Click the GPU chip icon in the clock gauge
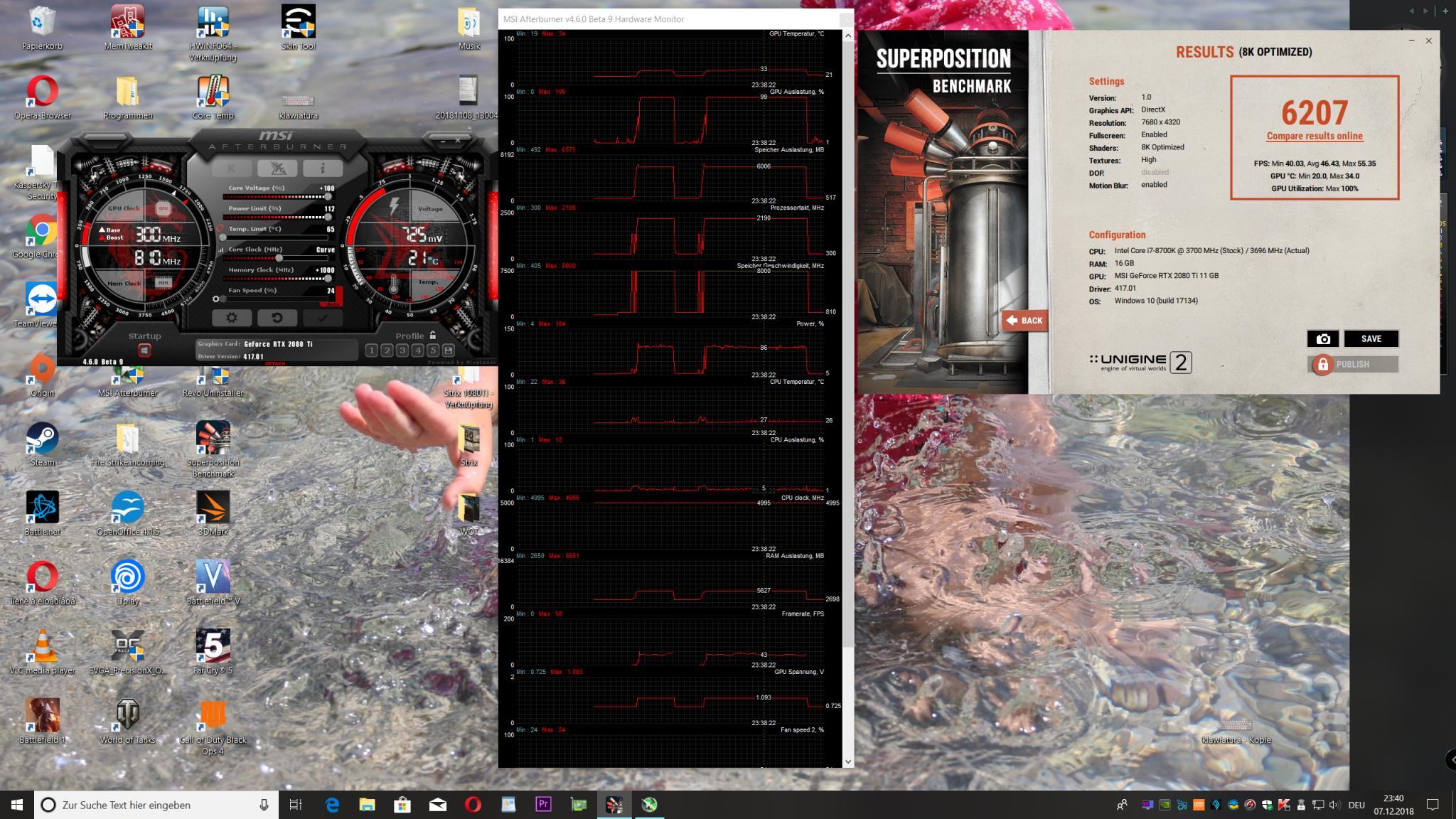The image size is (1456, 819). click(164, 208)
